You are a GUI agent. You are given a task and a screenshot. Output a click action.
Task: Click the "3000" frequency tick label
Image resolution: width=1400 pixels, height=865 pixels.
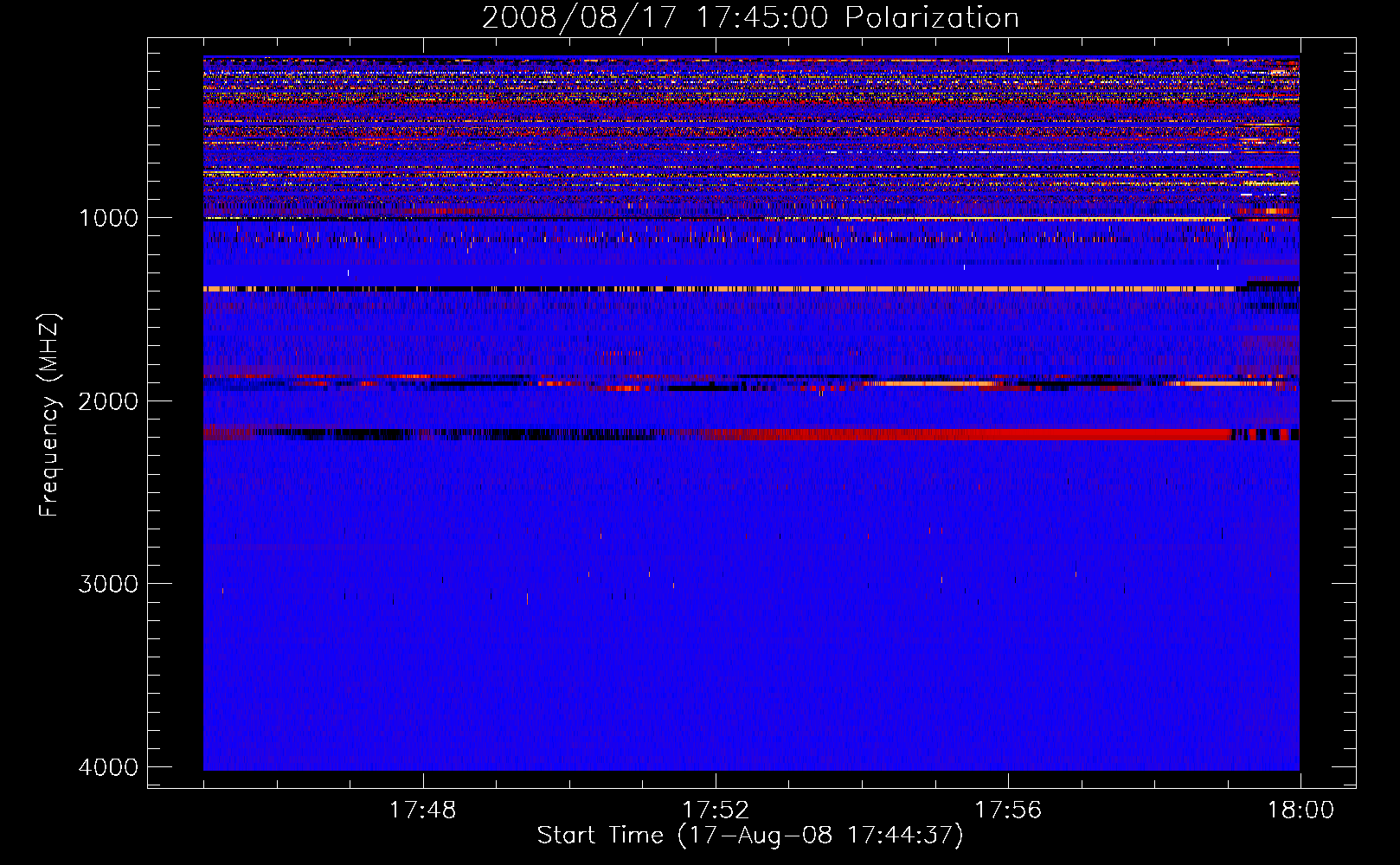(x=108, y=583)
